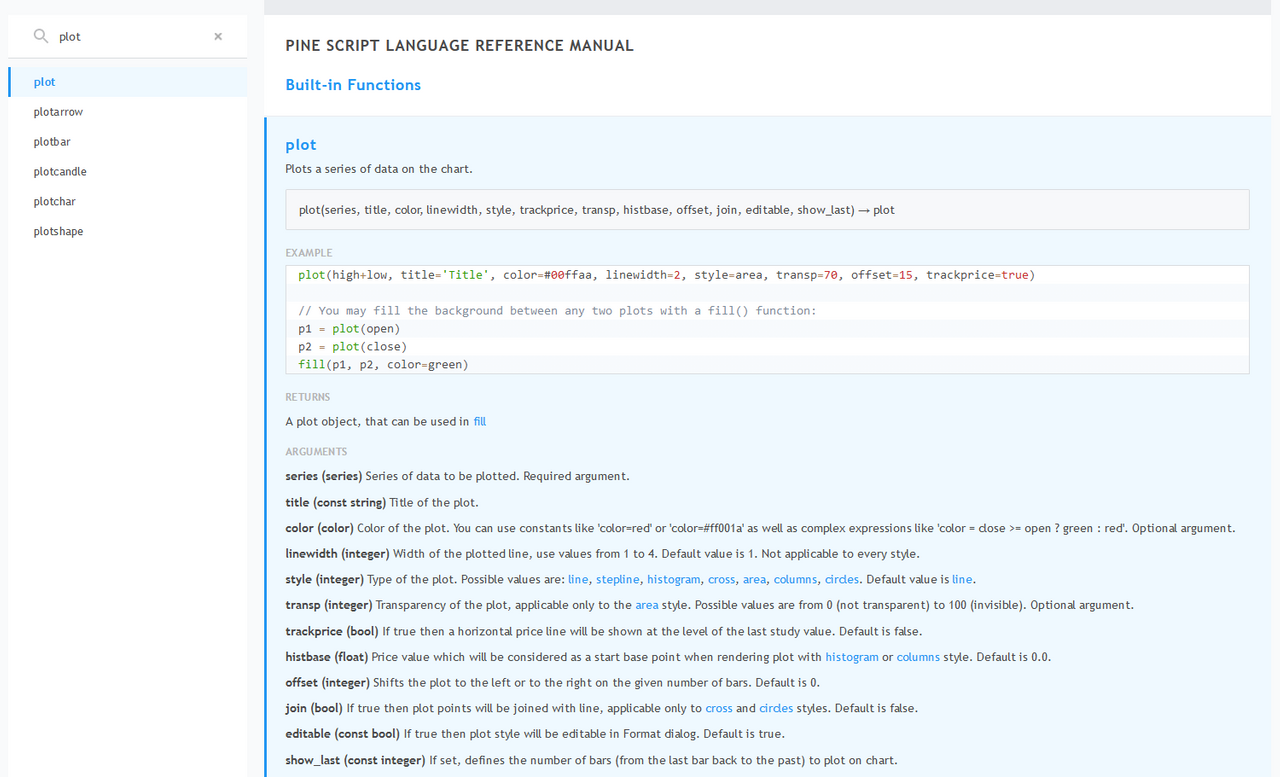The width and height of the screenshot is (1280, 777).
Task: Click 'offset (integer)' argument name
Action: point(327,684)
